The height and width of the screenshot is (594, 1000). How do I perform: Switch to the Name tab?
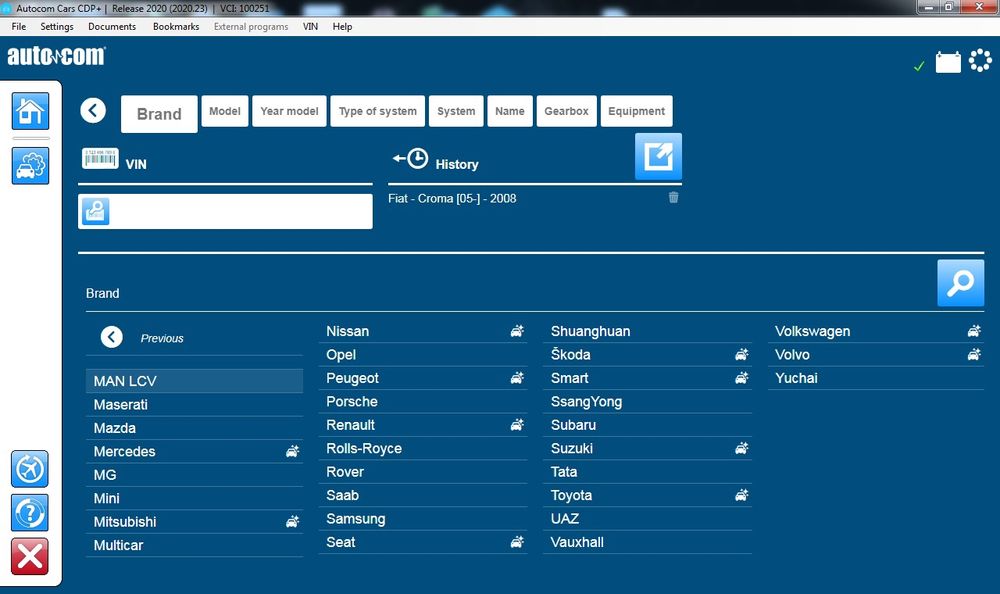point(510,111)
